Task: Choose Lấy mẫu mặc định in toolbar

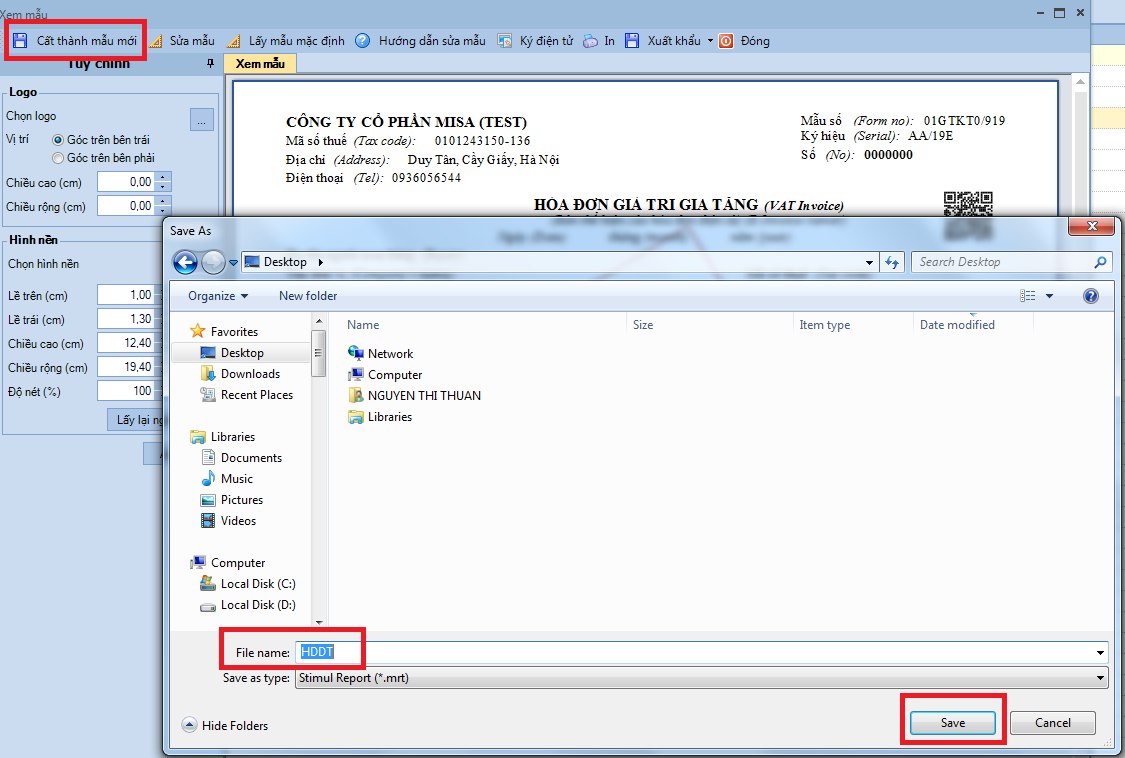Action: (286, 41)
